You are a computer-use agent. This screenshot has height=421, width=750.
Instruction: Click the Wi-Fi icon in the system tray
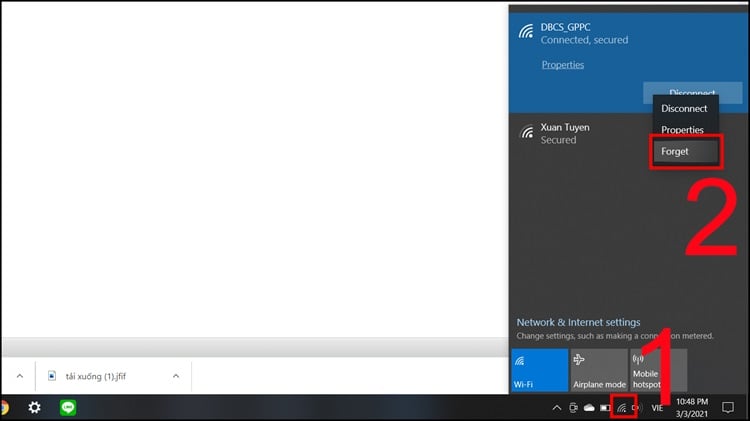click(621, 408)
